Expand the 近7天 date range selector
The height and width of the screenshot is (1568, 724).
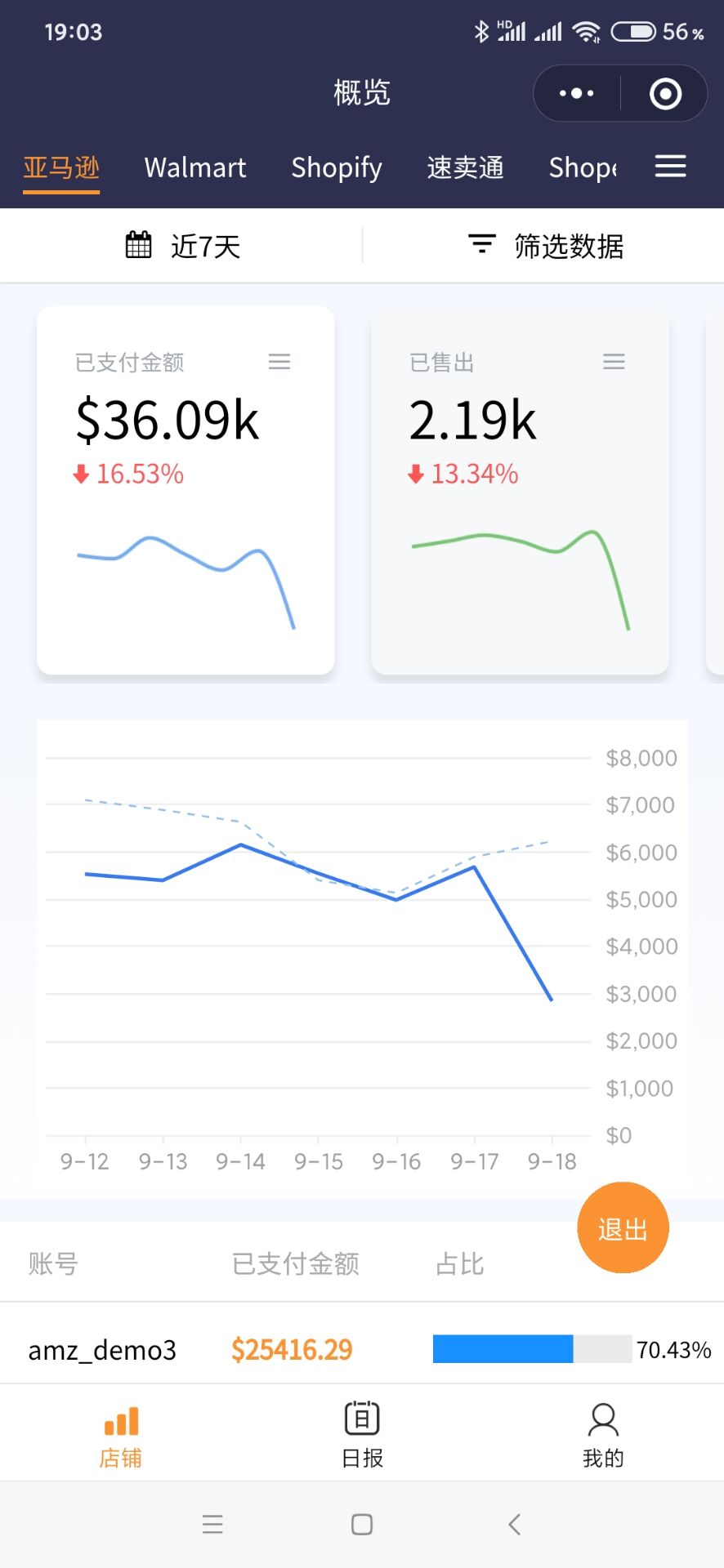[x=205, y=246]
